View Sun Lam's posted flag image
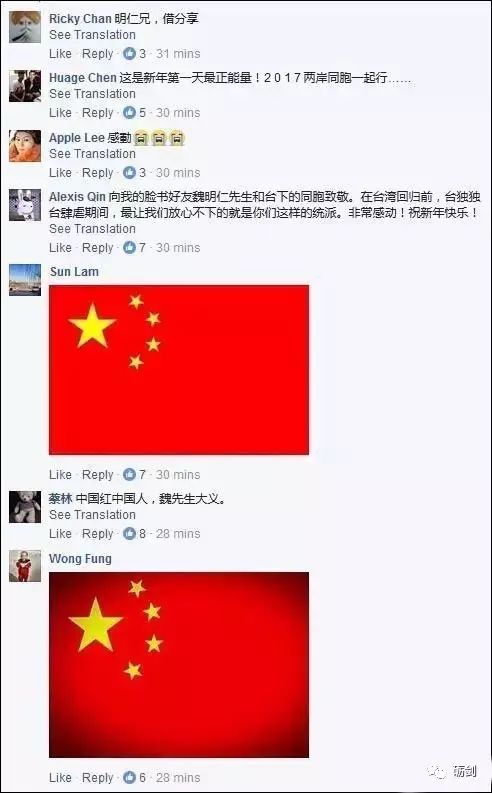Screen dimensions: 492x793 point(179,370)
